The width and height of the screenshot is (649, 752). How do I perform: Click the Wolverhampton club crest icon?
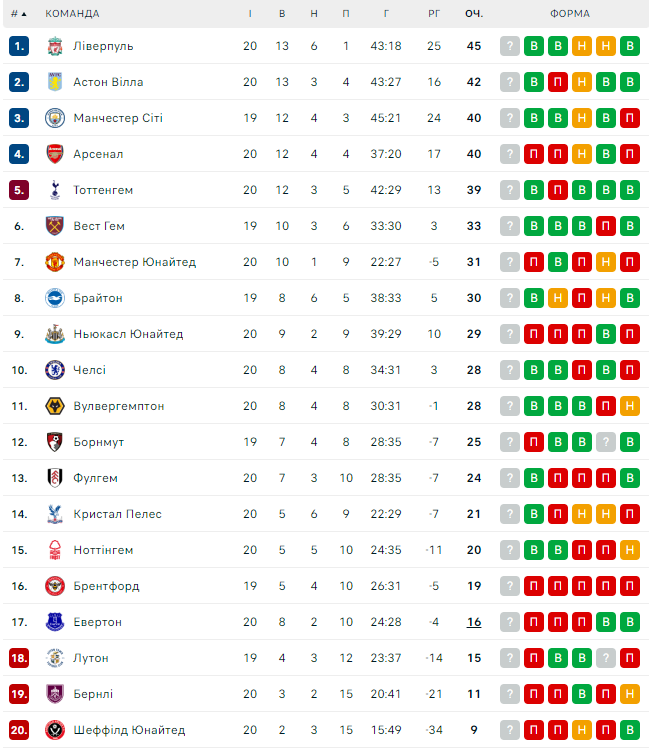55,406
